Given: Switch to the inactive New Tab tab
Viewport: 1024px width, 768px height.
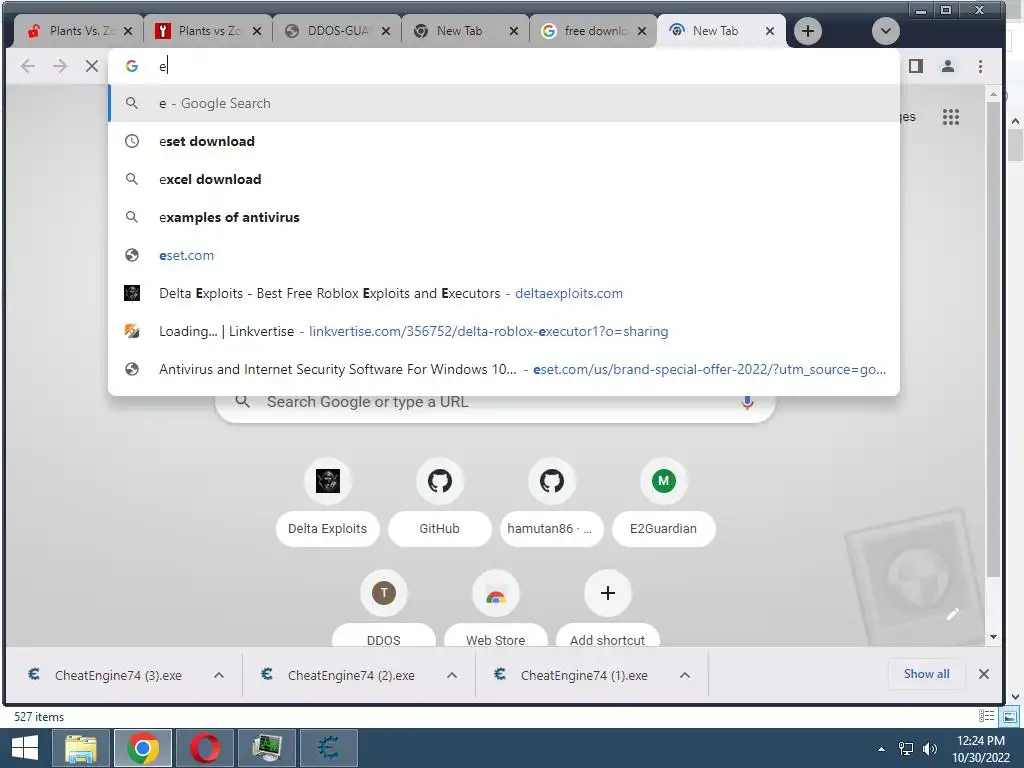Looking at the screenshot, I should (x=464, y=31).
